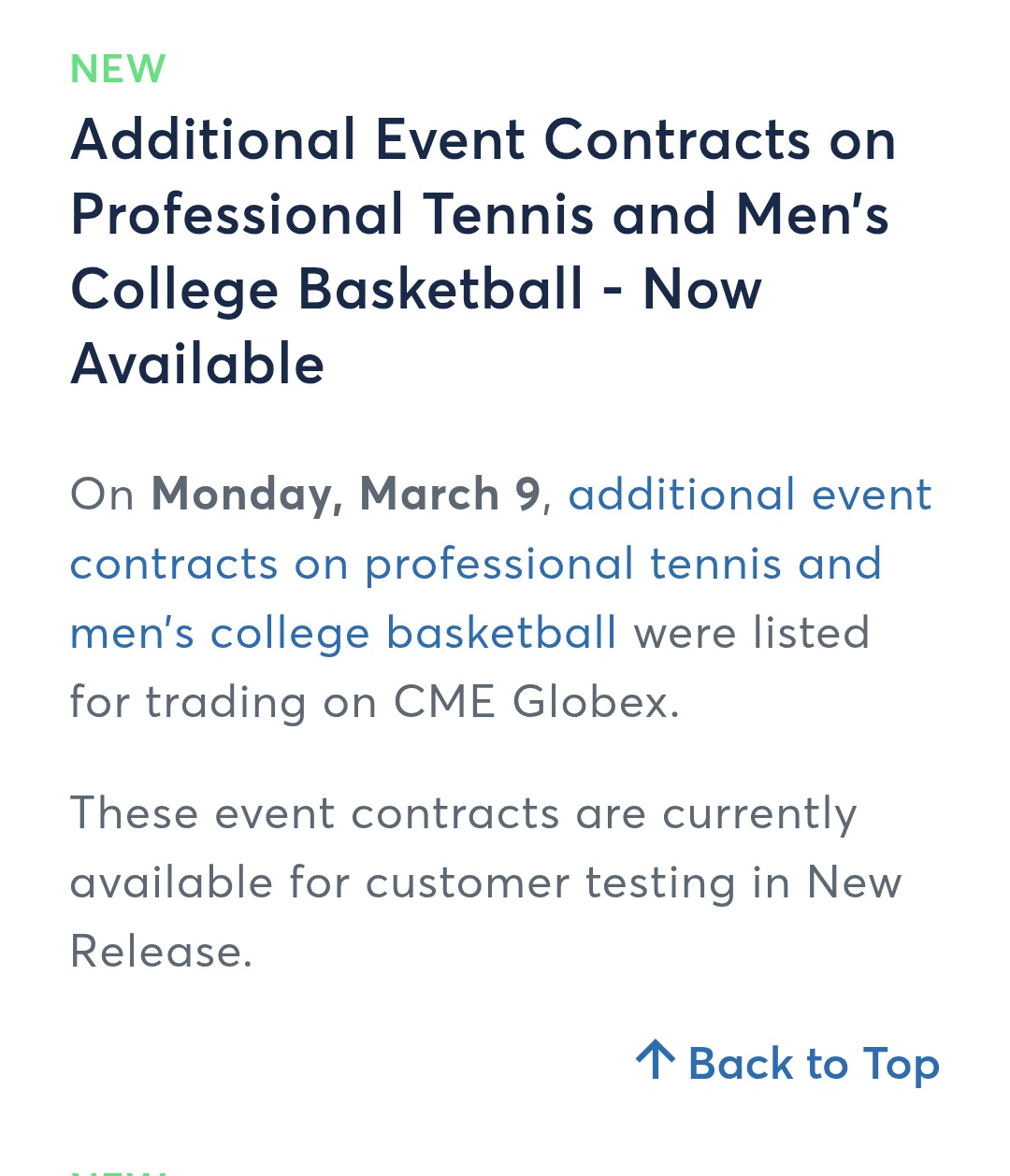The width and height of the screenshot is (1010, 1176).
Task: Click "These event contracts are currently" line
Action: pyautogui.click(x=463, y=813)
